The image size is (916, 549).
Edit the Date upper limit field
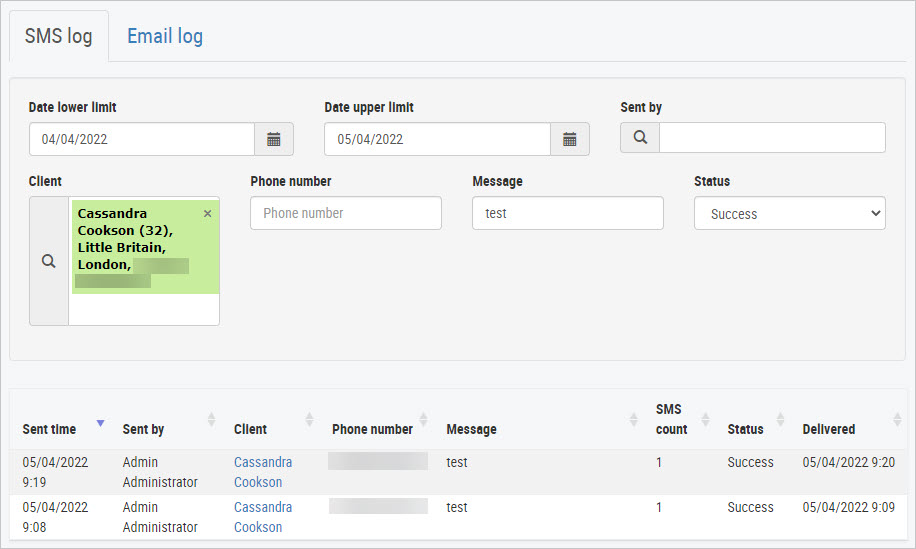(438, 139)
